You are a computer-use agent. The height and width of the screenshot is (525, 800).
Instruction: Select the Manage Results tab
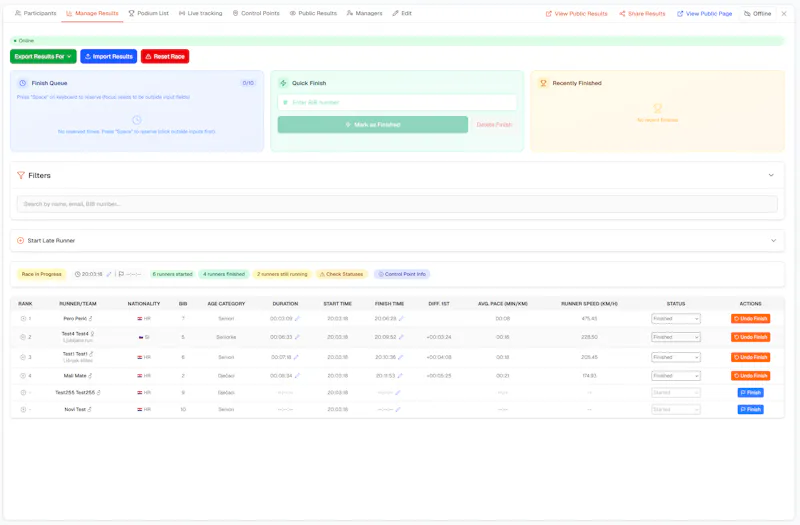point(92,13)
